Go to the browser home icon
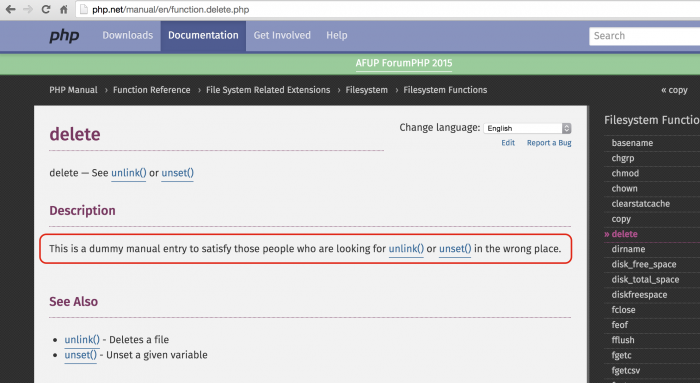 pyautogui.click(x=63, y=9)
